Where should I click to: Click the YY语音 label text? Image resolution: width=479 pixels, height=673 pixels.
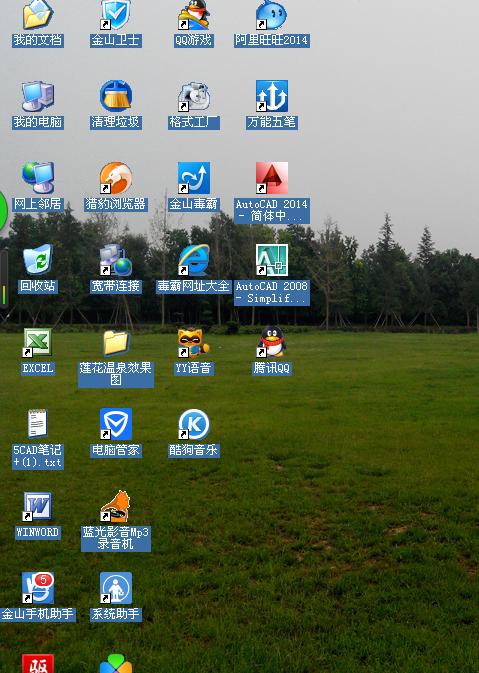coord(194,368)
